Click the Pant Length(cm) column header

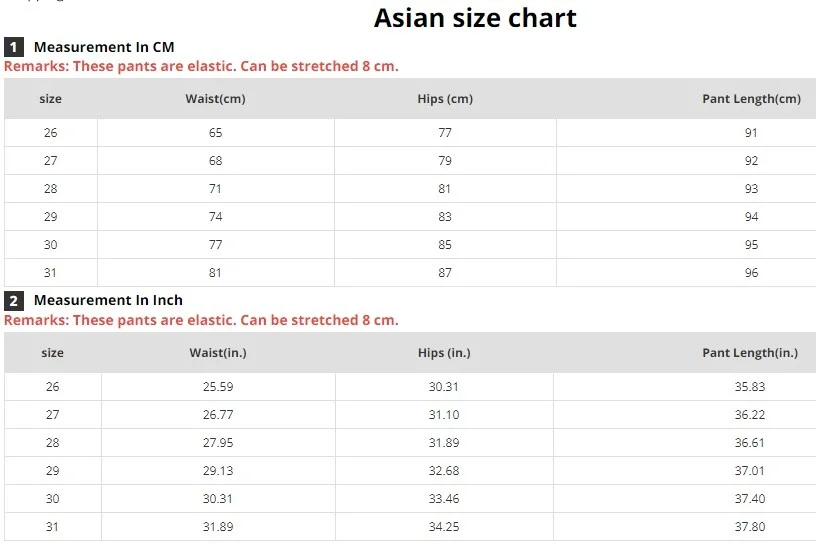click(x=751, y=99)
